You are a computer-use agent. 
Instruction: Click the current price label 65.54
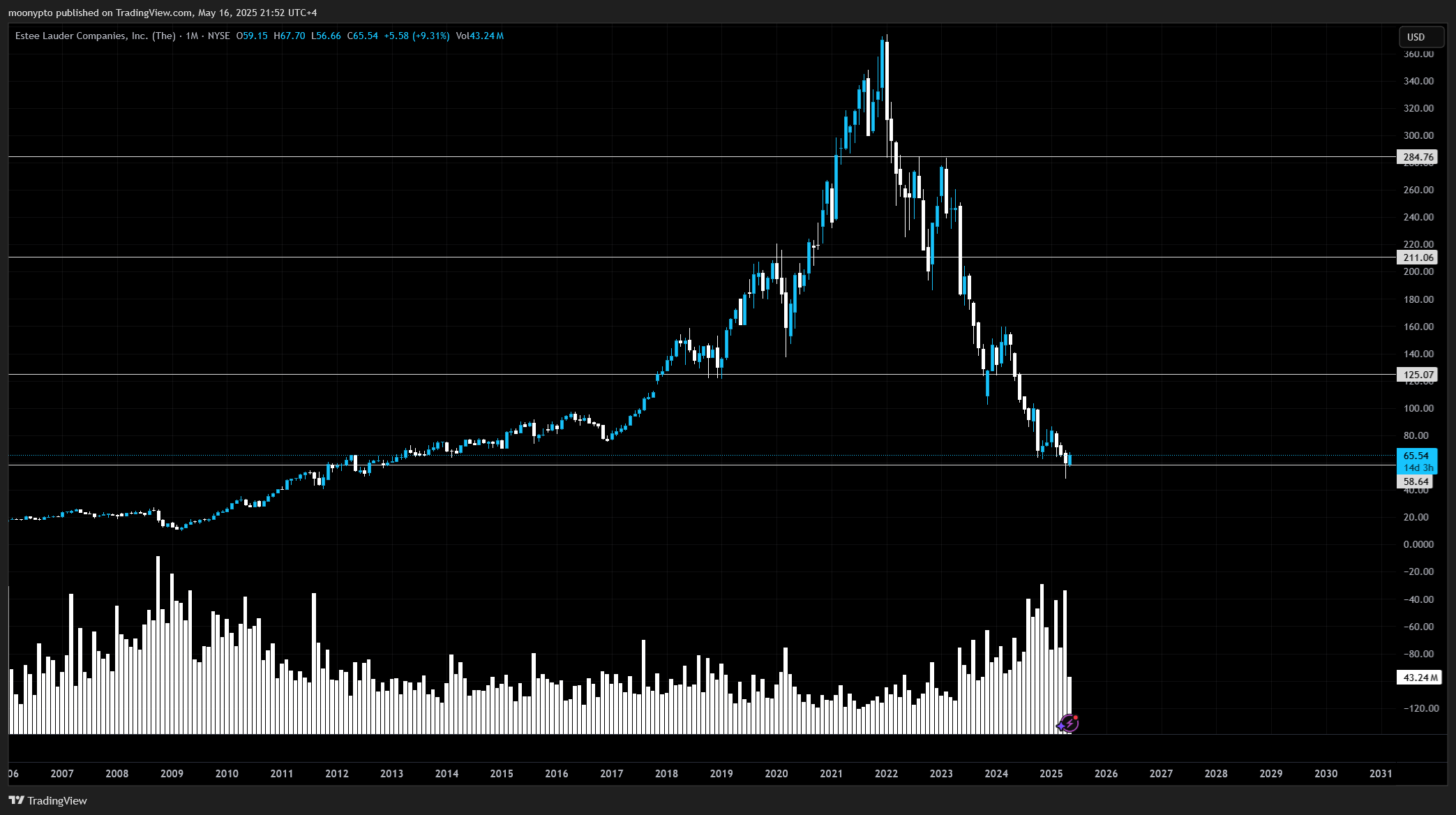click(x=1416, y=456)
